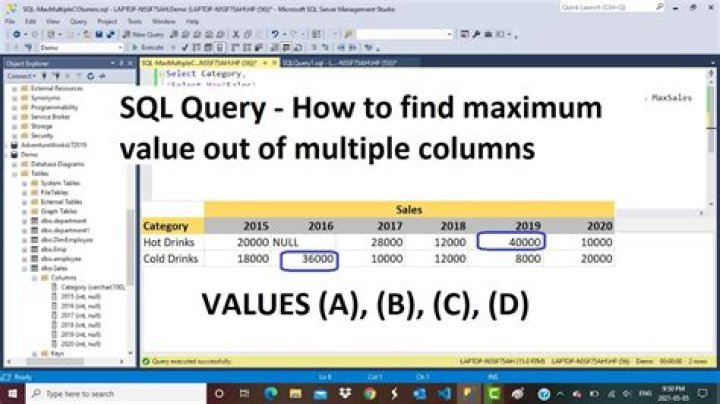Image resolution: width=720 pixels, height=404 pixels.
Task: Select the Keys folder under dbo.Sales
Action: [57, 354]
